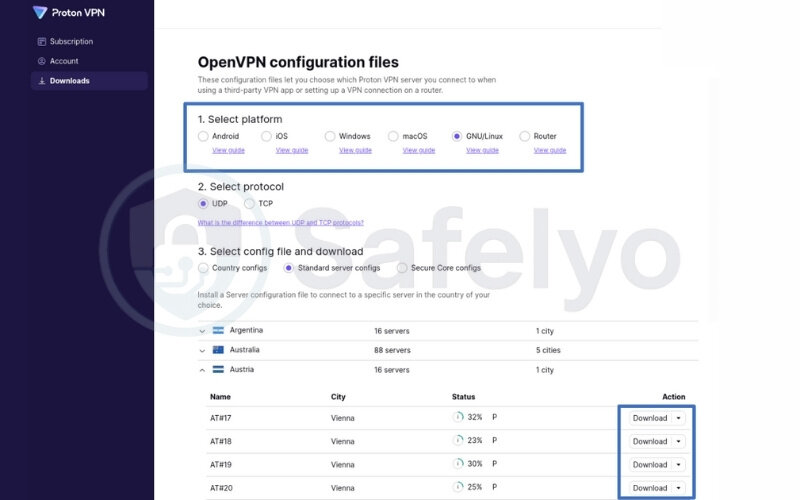This screenshot has height=500, width=800.
Task: Click the Proton VPN logo icon
Action: (x=40, y=12)
